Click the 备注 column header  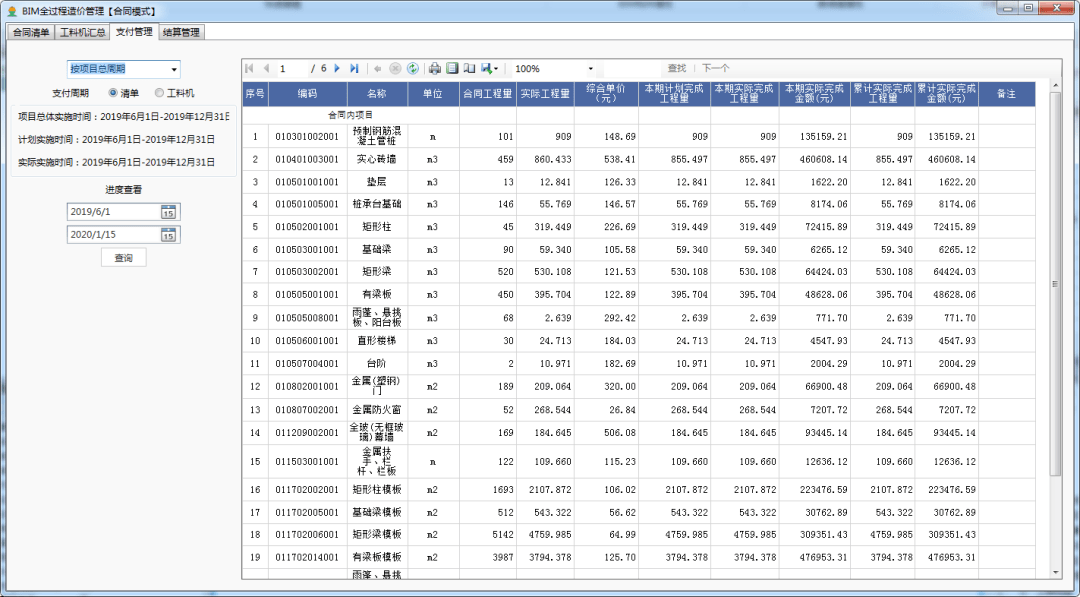pyautogui.click(x=1006, y=94)
